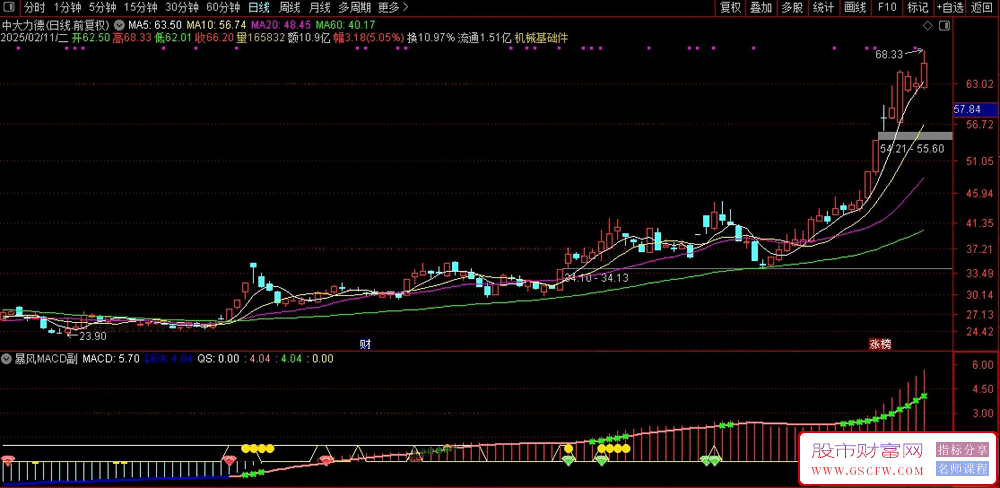Image resolution: width=1000 pixels, height=488 pixels.
Task: Open the 统计 statistics tool
Action: pyautogui.click(x=823, y=8)
